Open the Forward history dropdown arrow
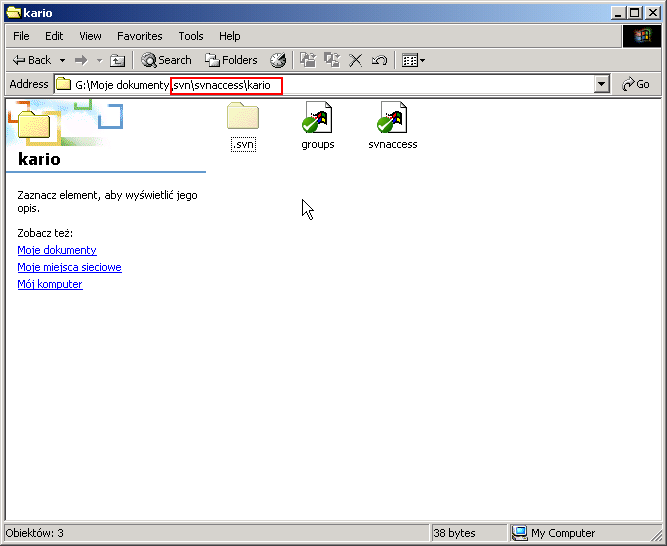The height and width of the screenshot is (546, 667). click(100, 60)
